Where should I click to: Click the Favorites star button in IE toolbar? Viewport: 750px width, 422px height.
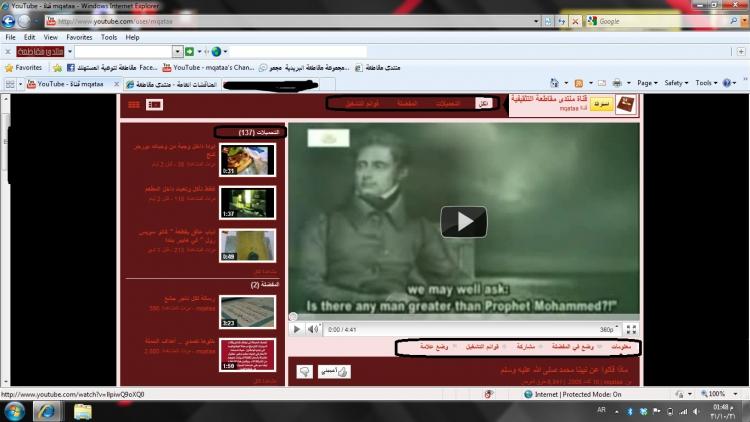tap(24, 67)
